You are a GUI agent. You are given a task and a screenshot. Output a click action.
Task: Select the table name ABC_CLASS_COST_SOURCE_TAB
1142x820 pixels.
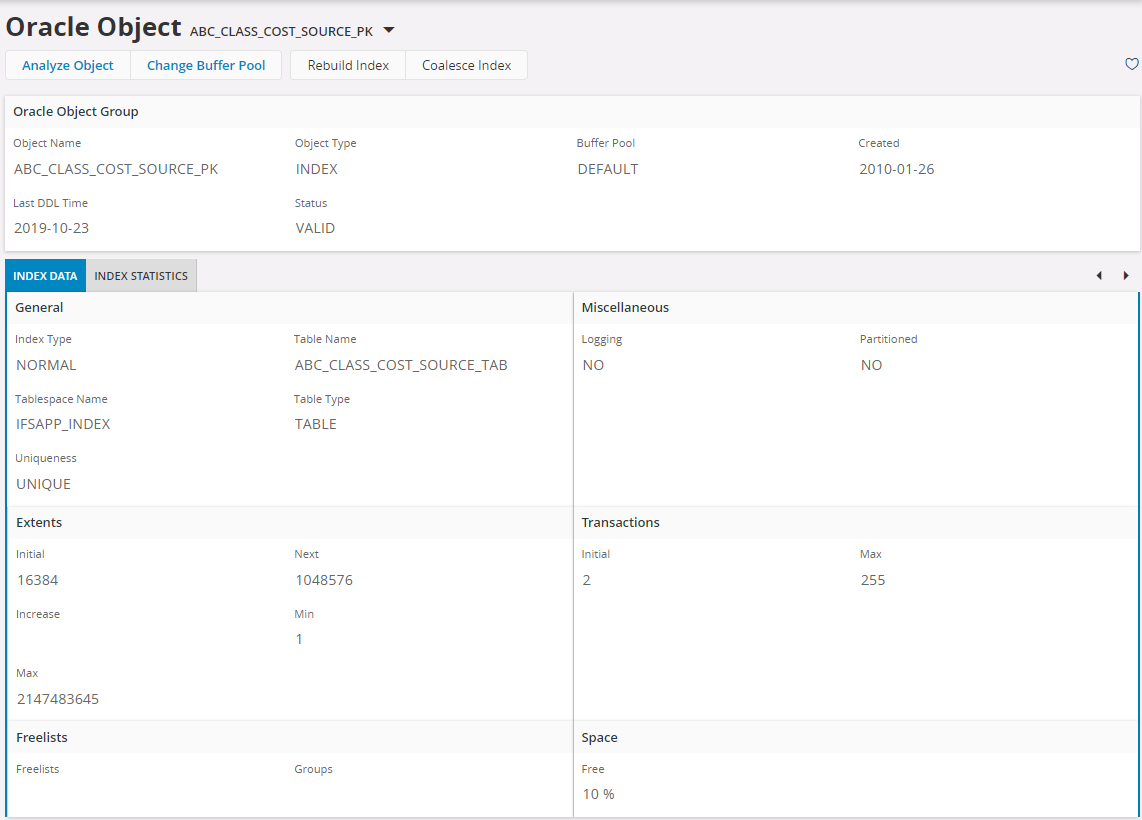(x=401, y=364)
